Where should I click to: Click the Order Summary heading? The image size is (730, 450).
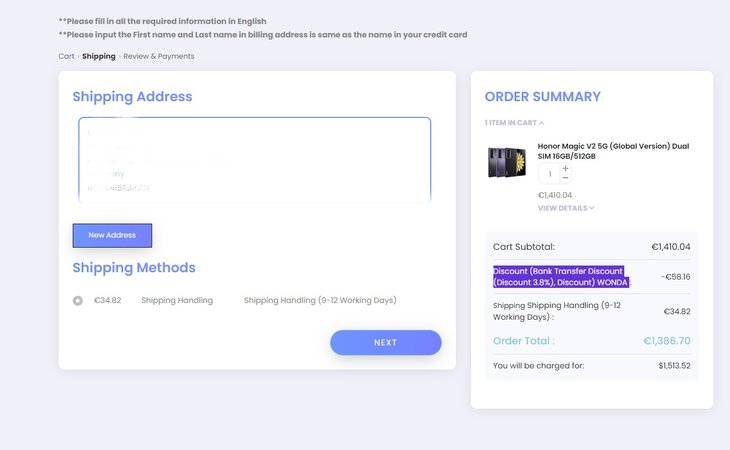click(x=542, y=97)
